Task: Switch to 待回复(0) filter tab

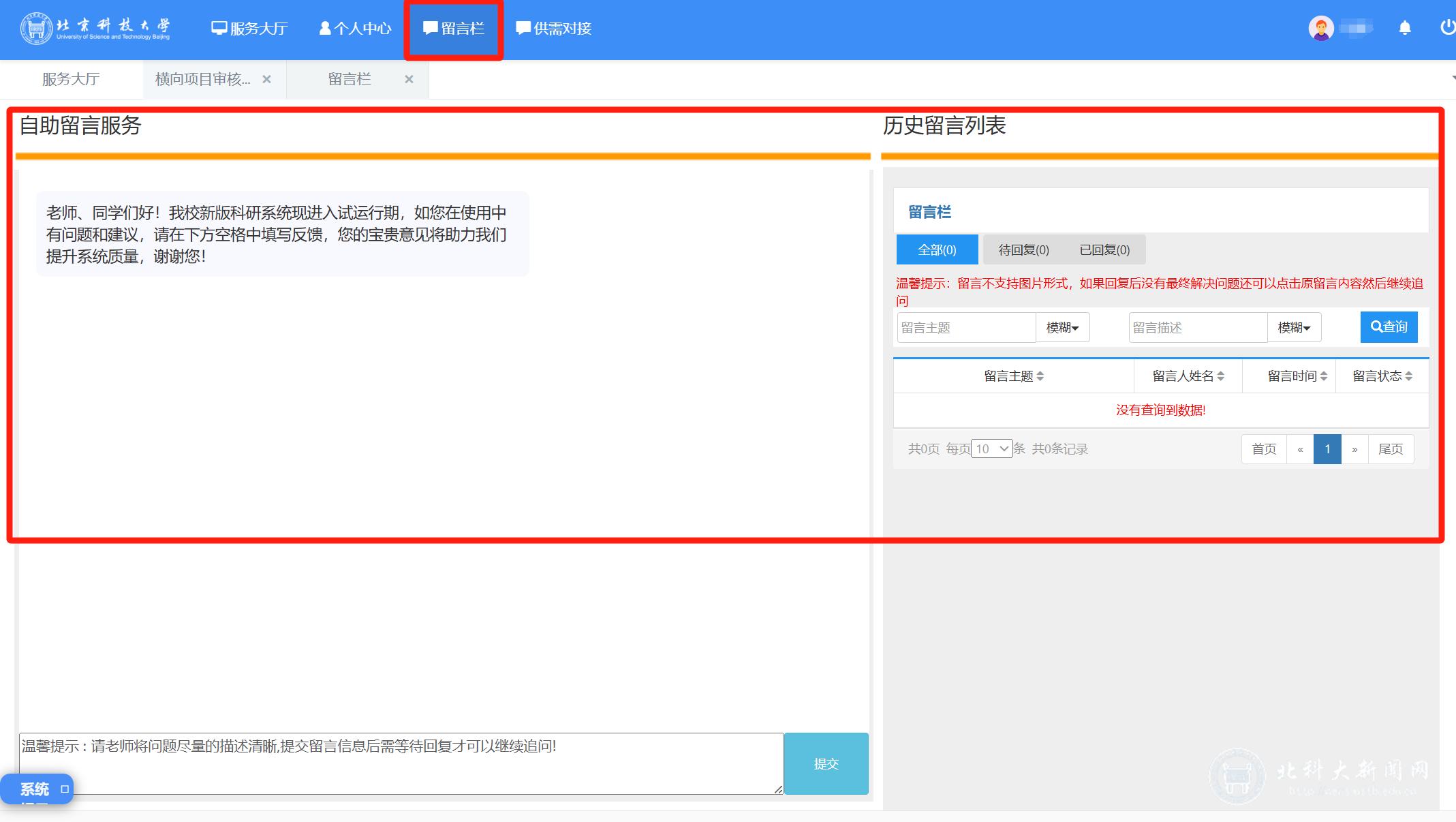Action: click(1023, 250)
